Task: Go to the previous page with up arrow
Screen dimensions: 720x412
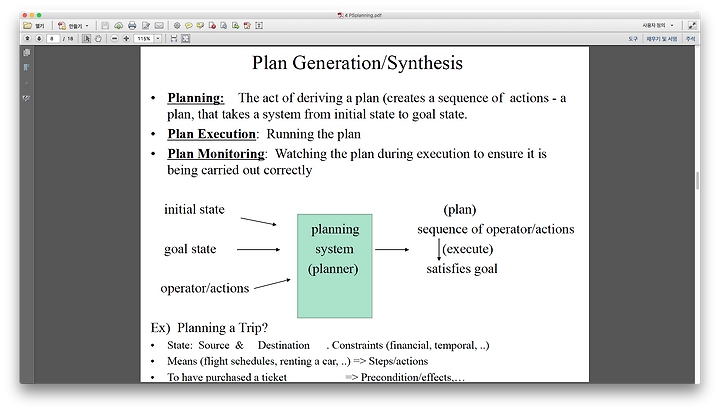Action: point(28,39)
